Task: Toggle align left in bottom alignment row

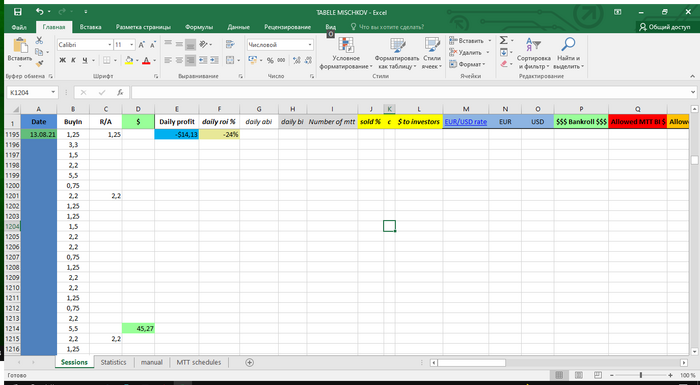Action: 168,60
